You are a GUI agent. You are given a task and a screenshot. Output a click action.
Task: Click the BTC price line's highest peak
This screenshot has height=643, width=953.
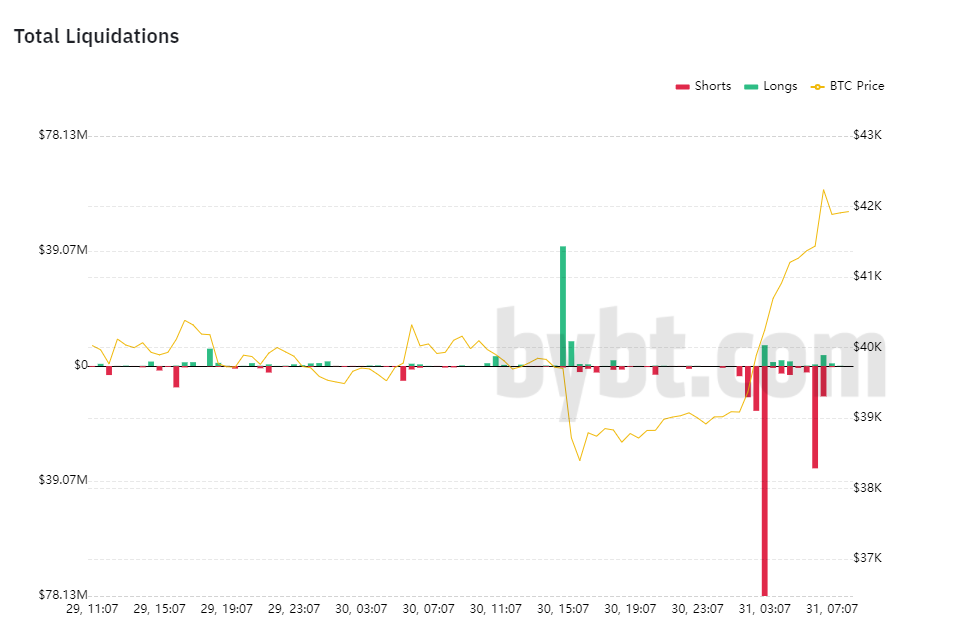823,190
